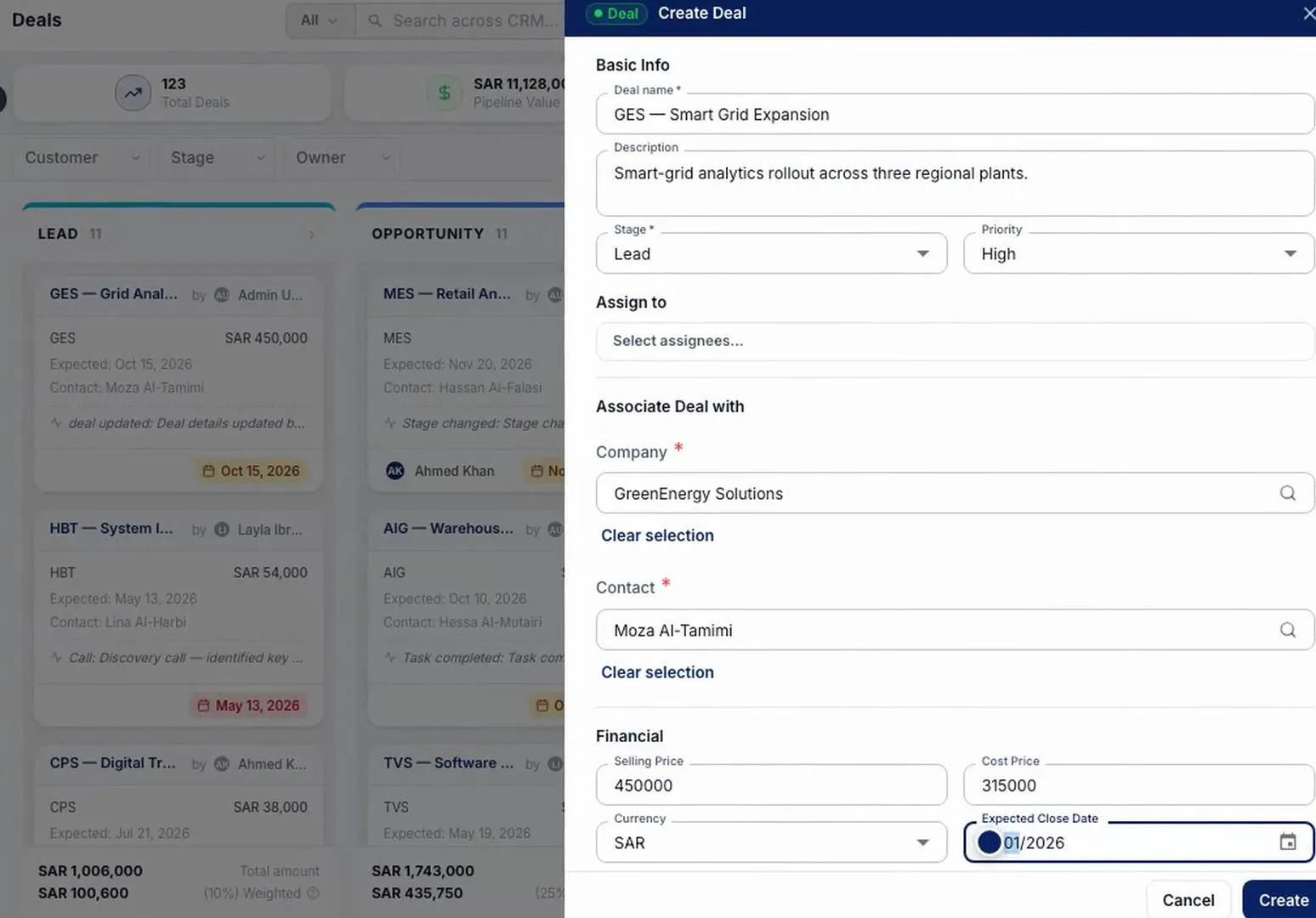Click the Contact field Moza Al-Tamimi

[x=955, y=630]
